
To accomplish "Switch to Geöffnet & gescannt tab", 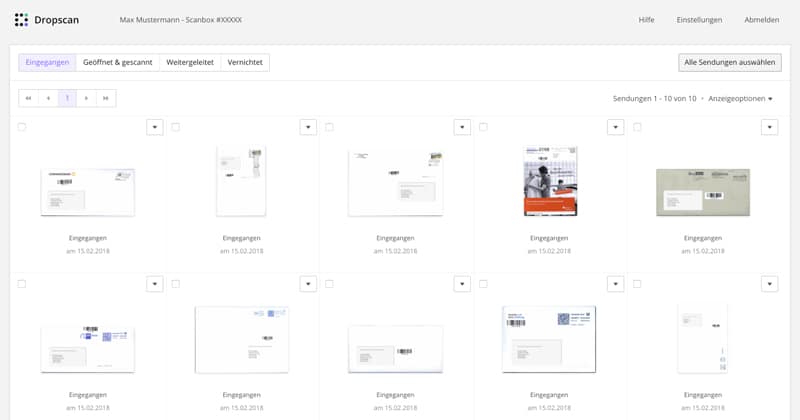I will (117, 62).
